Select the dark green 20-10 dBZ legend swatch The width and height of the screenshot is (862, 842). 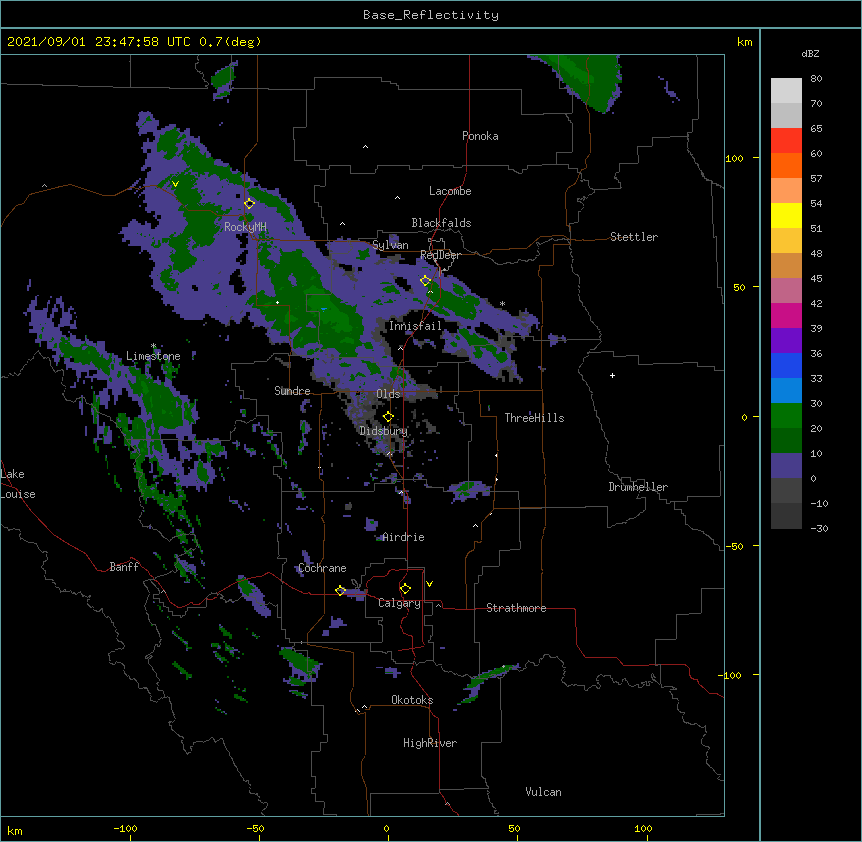pyautogui.click(x=786, y=441)
